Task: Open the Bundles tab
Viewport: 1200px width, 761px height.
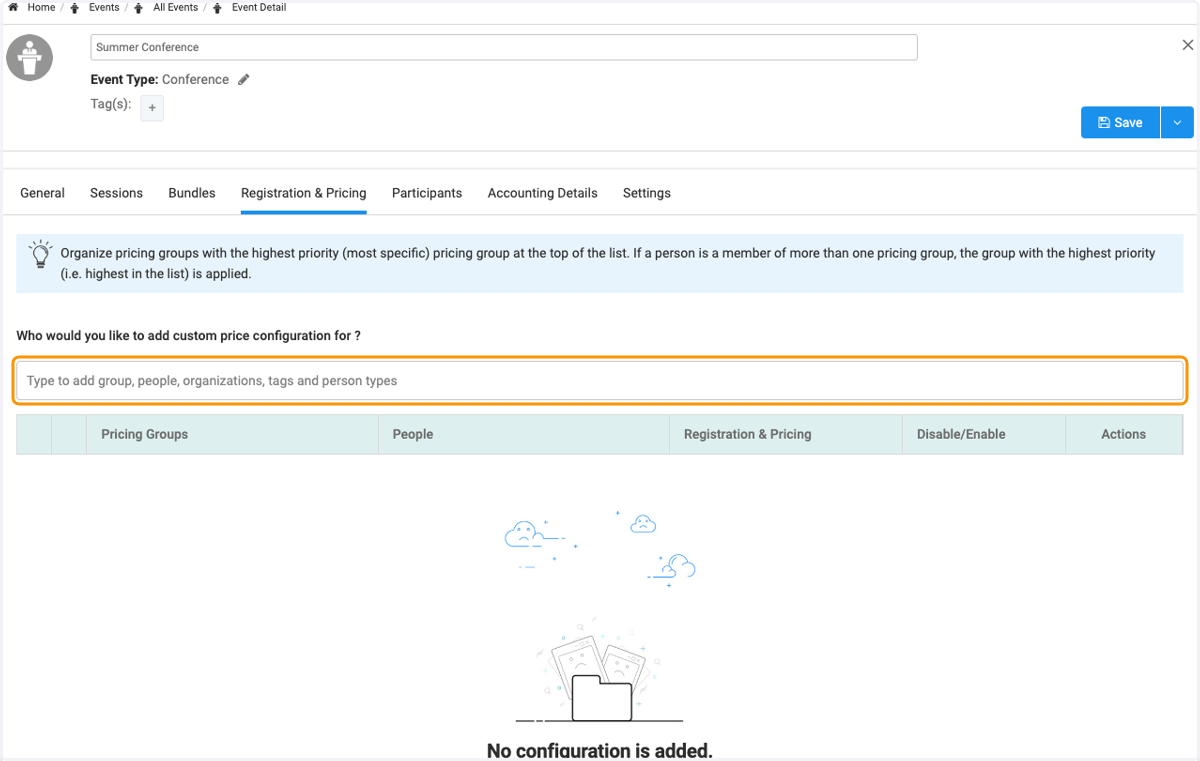Action: point(192,193)
